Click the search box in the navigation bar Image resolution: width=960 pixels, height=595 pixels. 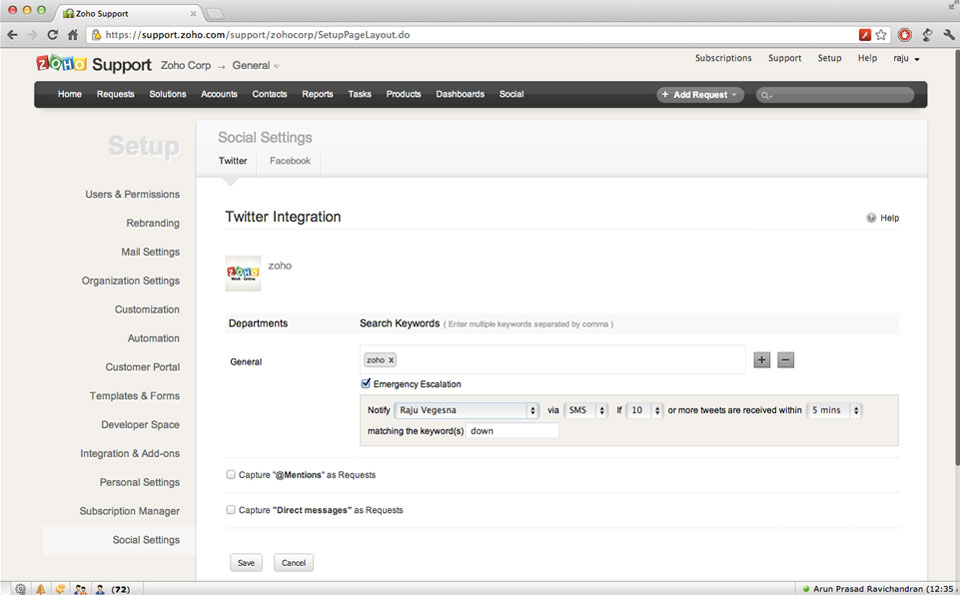coord(835,95)
